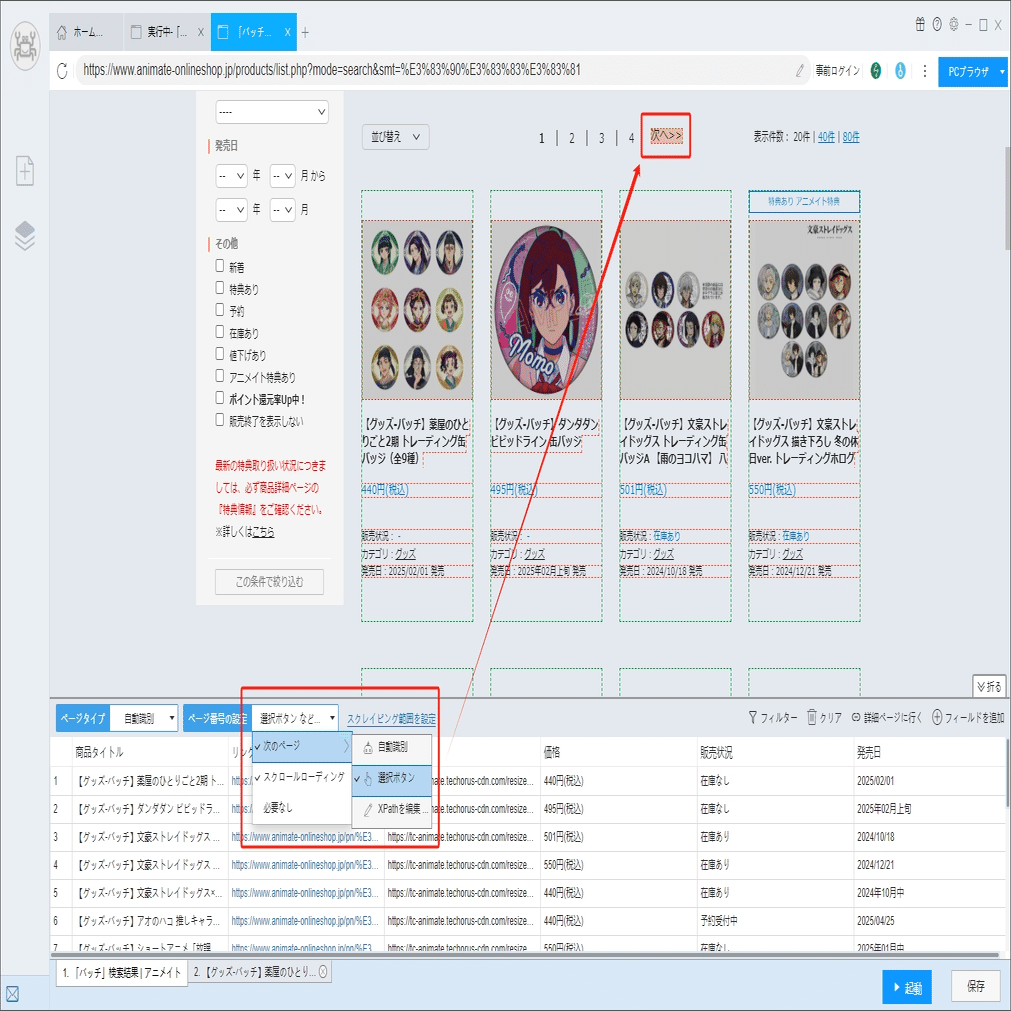Check the 在庫あり checkbox
1011x1011 pixels.
pos(220,331)
